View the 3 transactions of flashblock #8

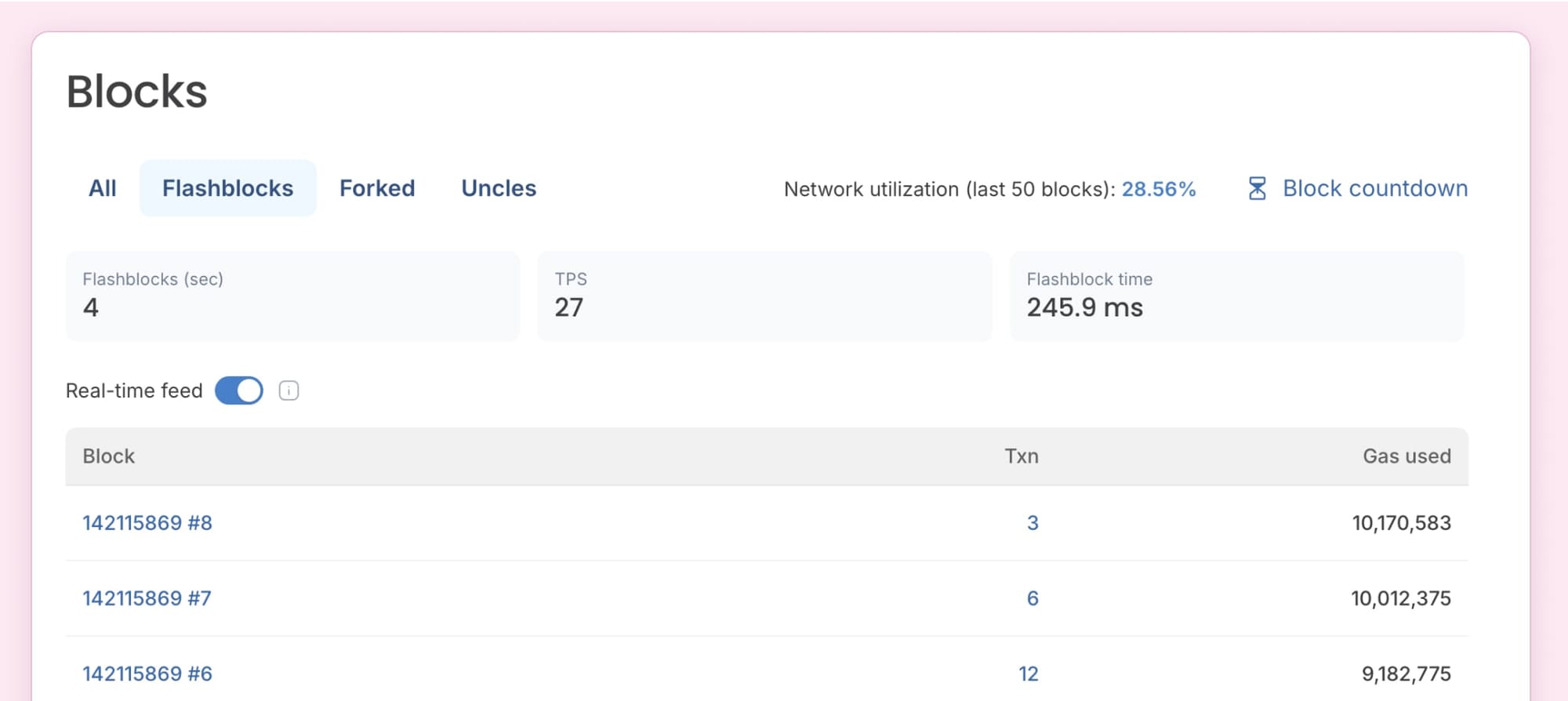[1033, 523]
